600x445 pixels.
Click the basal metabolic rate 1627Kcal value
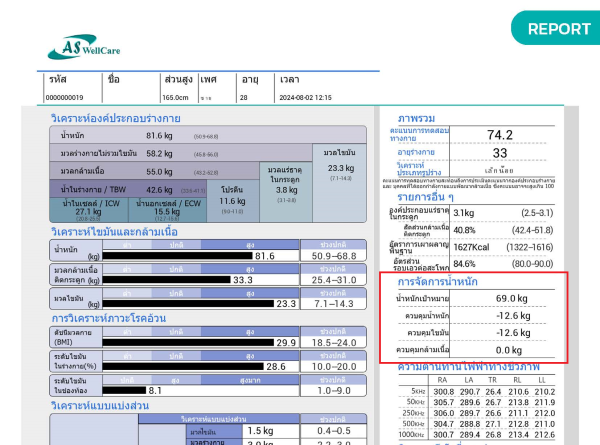pyautogui.click(x=472, y=246)
